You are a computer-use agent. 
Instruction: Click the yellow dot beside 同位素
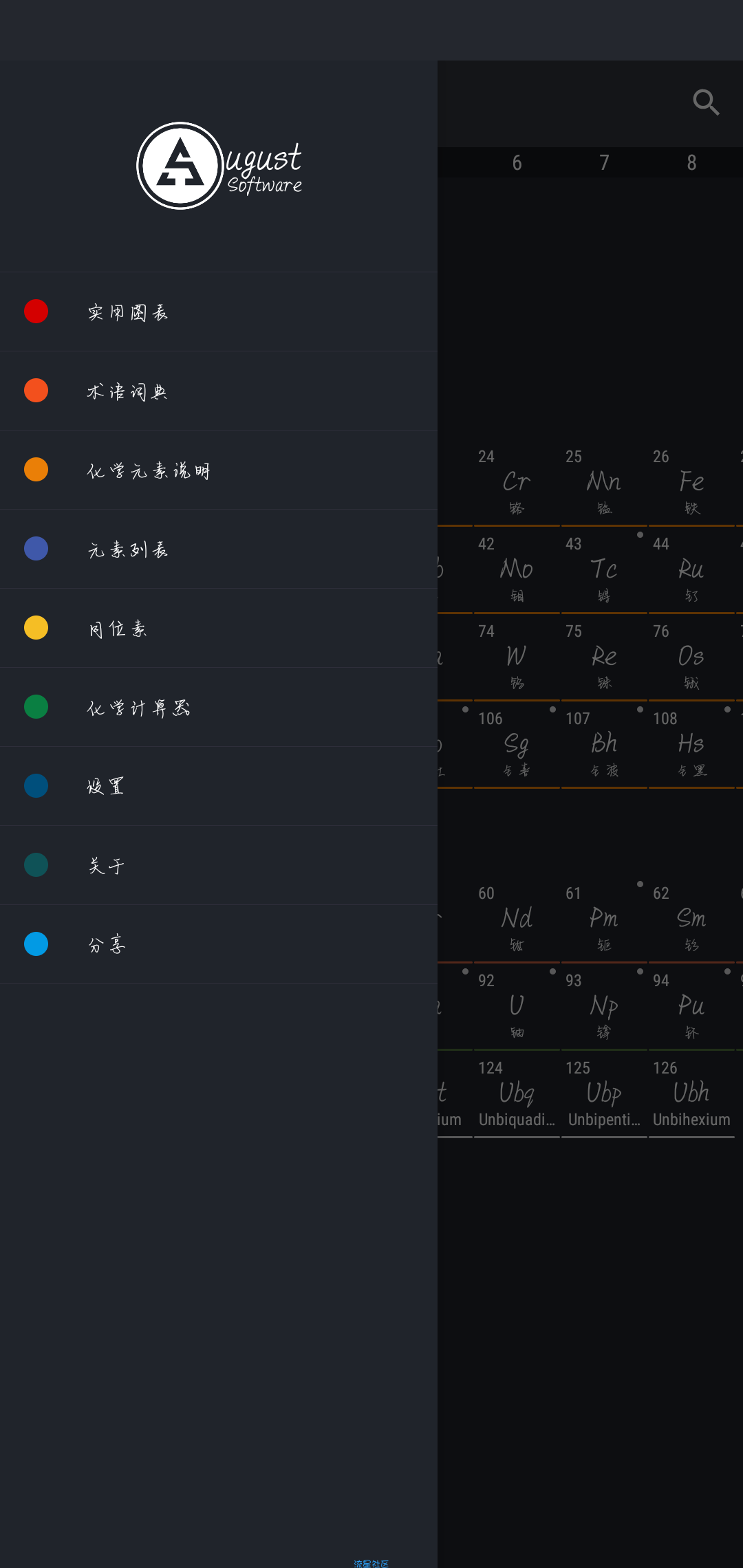point(36,628)
